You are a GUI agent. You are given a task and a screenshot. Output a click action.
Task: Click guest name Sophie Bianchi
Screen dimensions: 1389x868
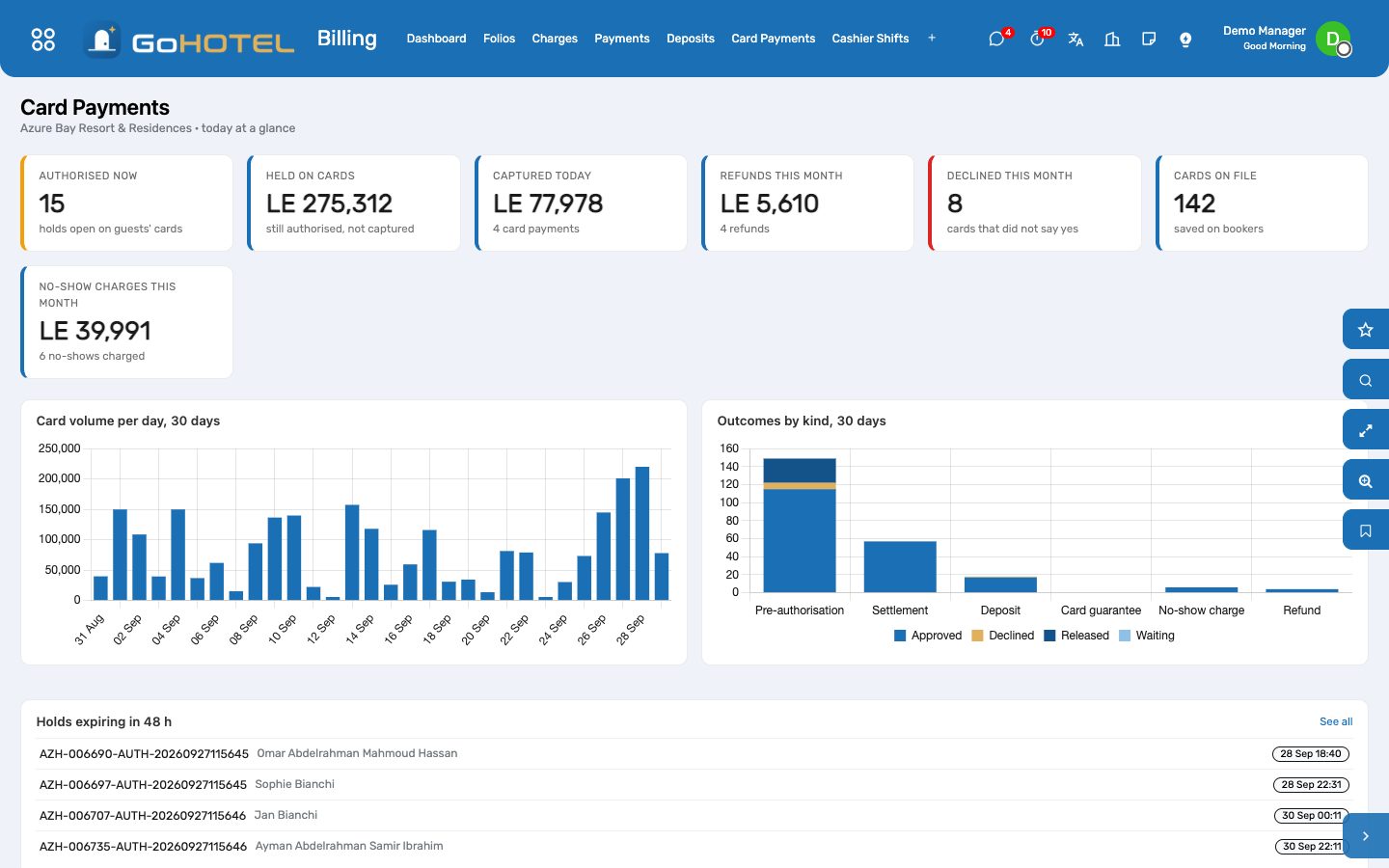(294, 784)
